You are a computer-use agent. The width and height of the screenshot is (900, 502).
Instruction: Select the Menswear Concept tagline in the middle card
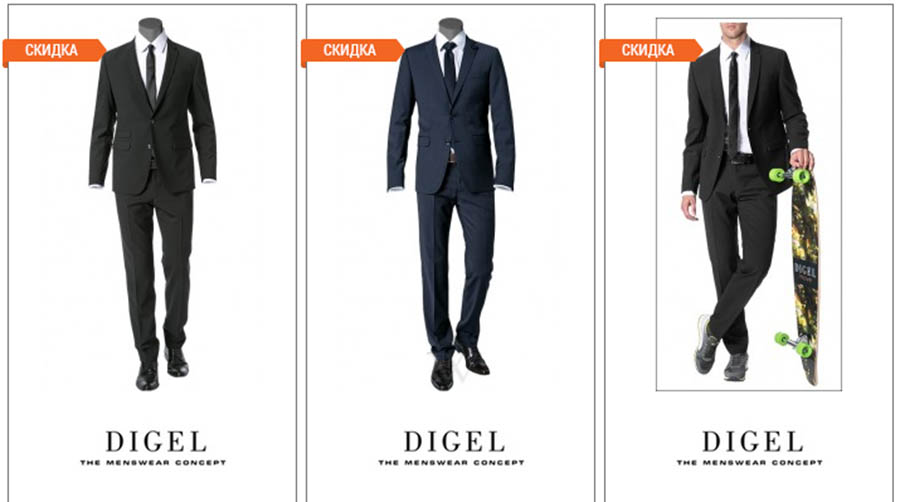coord(451,462)
